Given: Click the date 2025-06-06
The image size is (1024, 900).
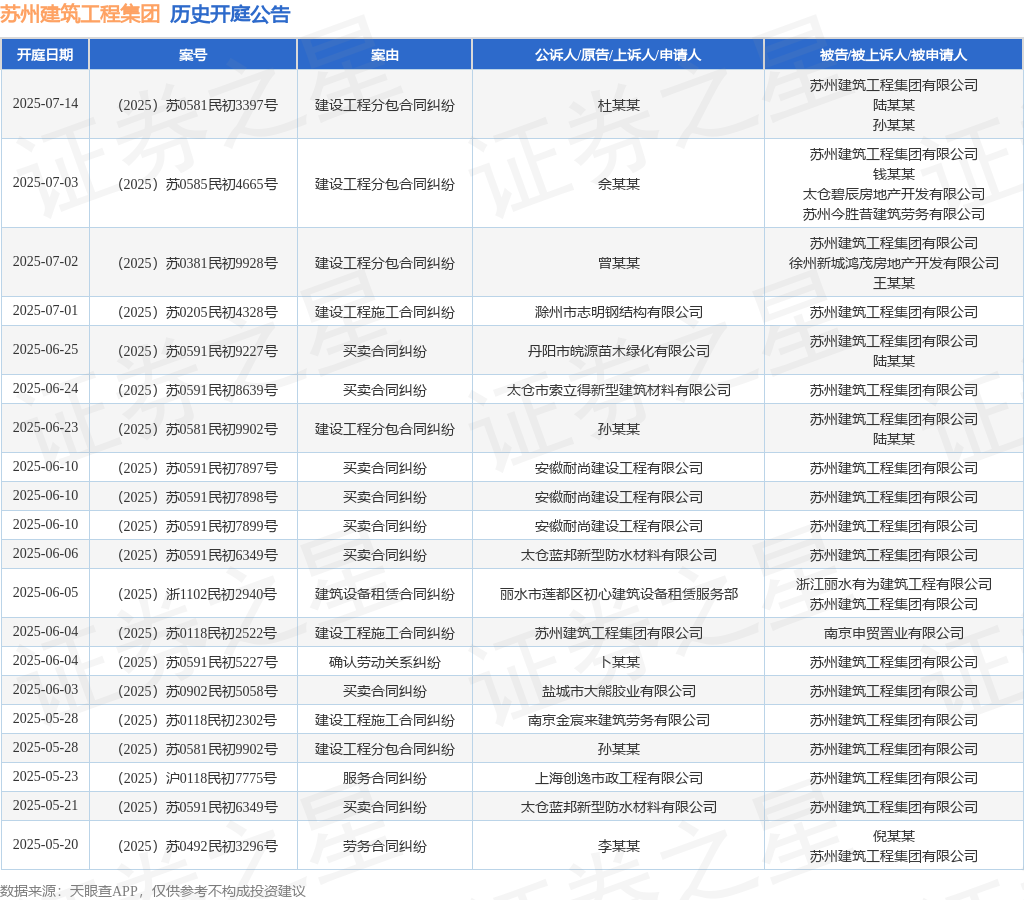Looking at the screenshot, I should coord(45,554).
